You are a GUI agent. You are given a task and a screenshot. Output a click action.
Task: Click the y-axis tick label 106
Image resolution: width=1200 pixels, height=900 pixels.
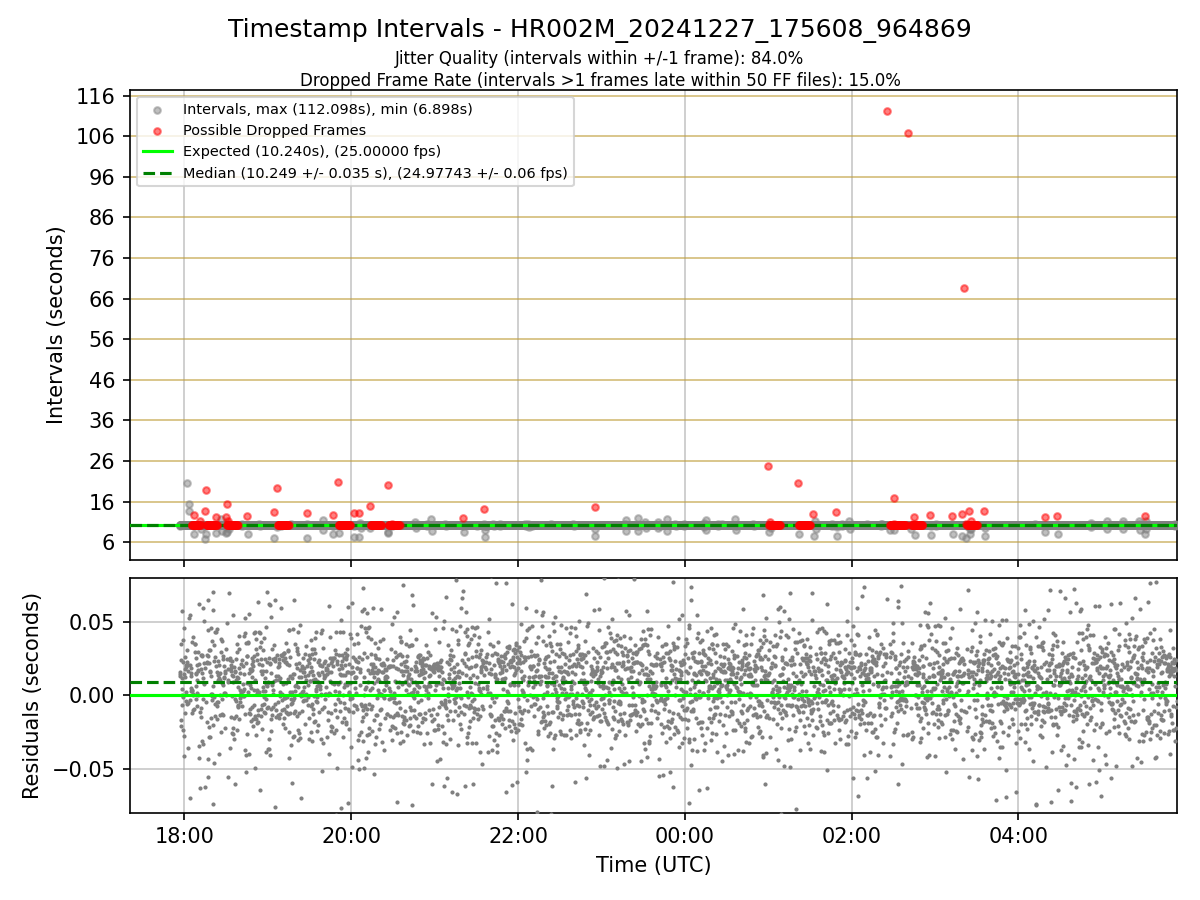(94, 137)
